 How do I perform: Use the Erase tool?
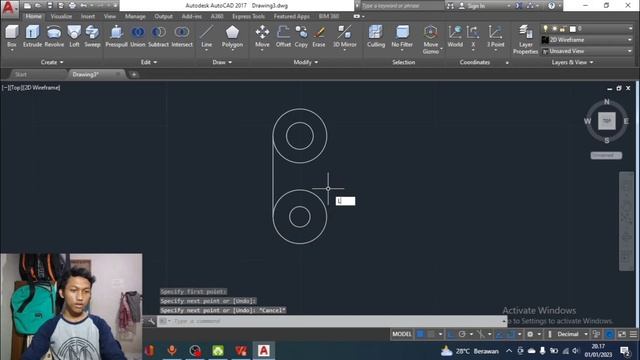(x=319, y=36)
